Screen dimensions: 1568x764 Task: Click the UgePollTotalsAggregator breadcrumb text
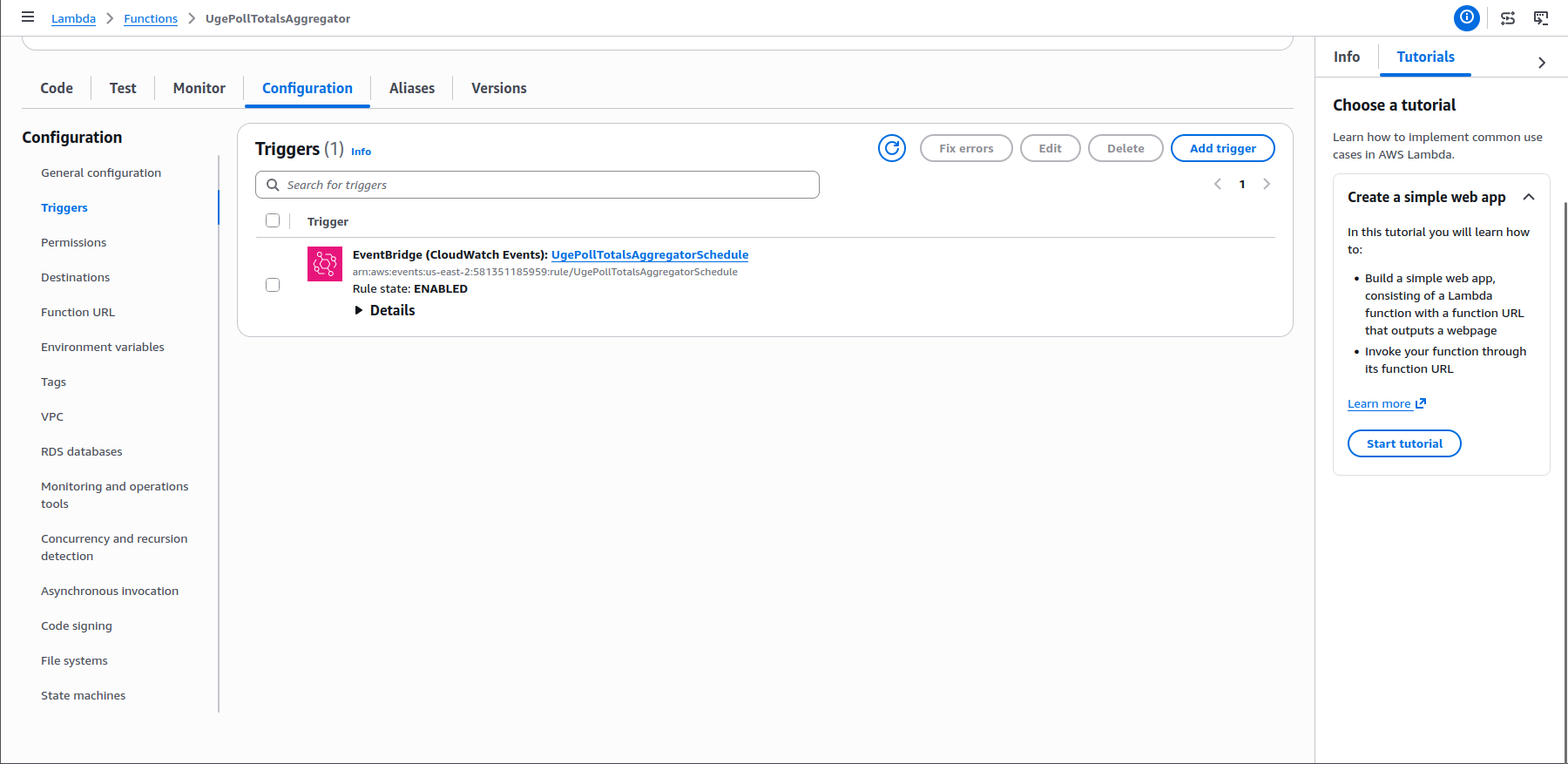(x=278, y=18)
